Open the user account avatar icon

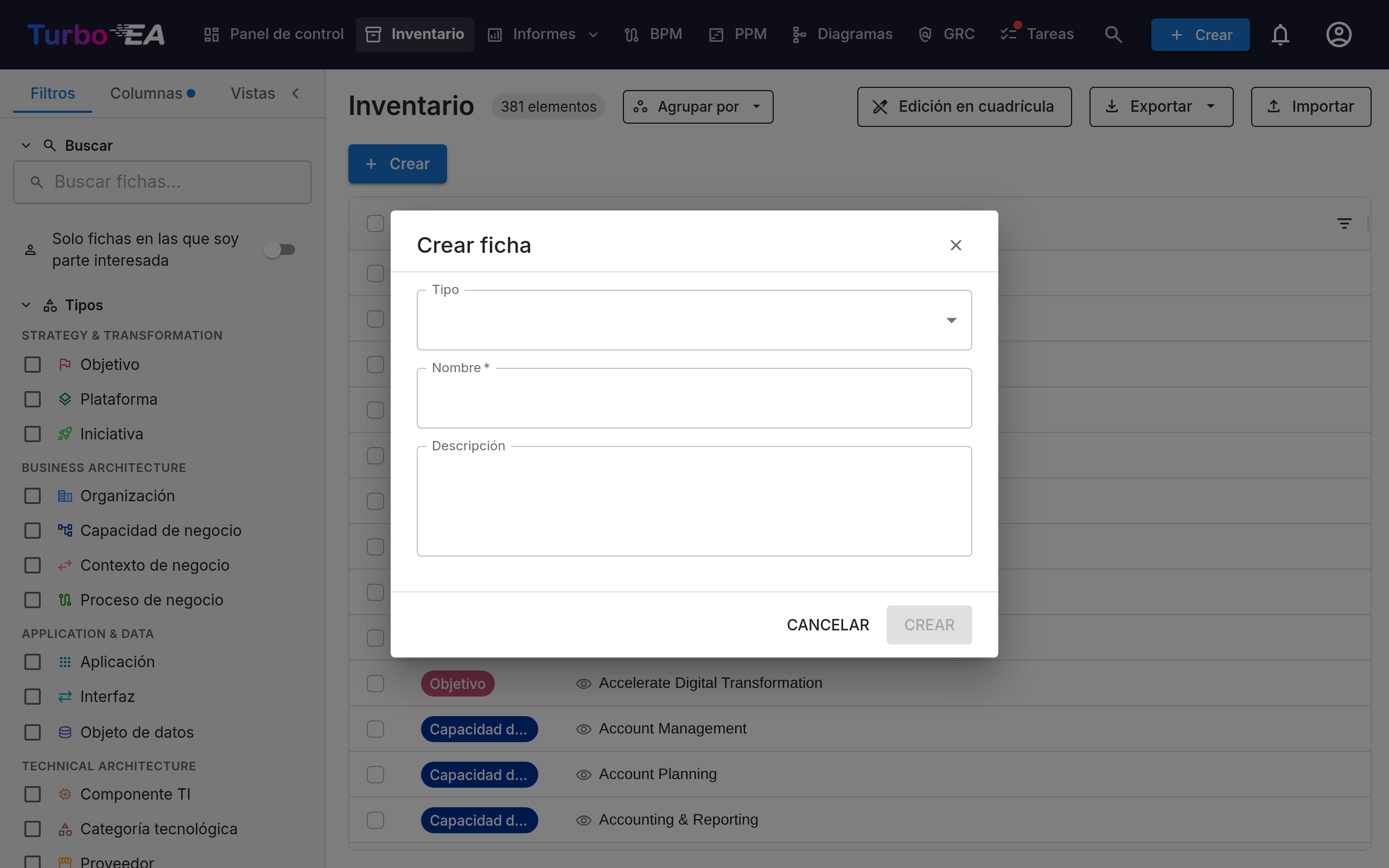pos(1339,34)
